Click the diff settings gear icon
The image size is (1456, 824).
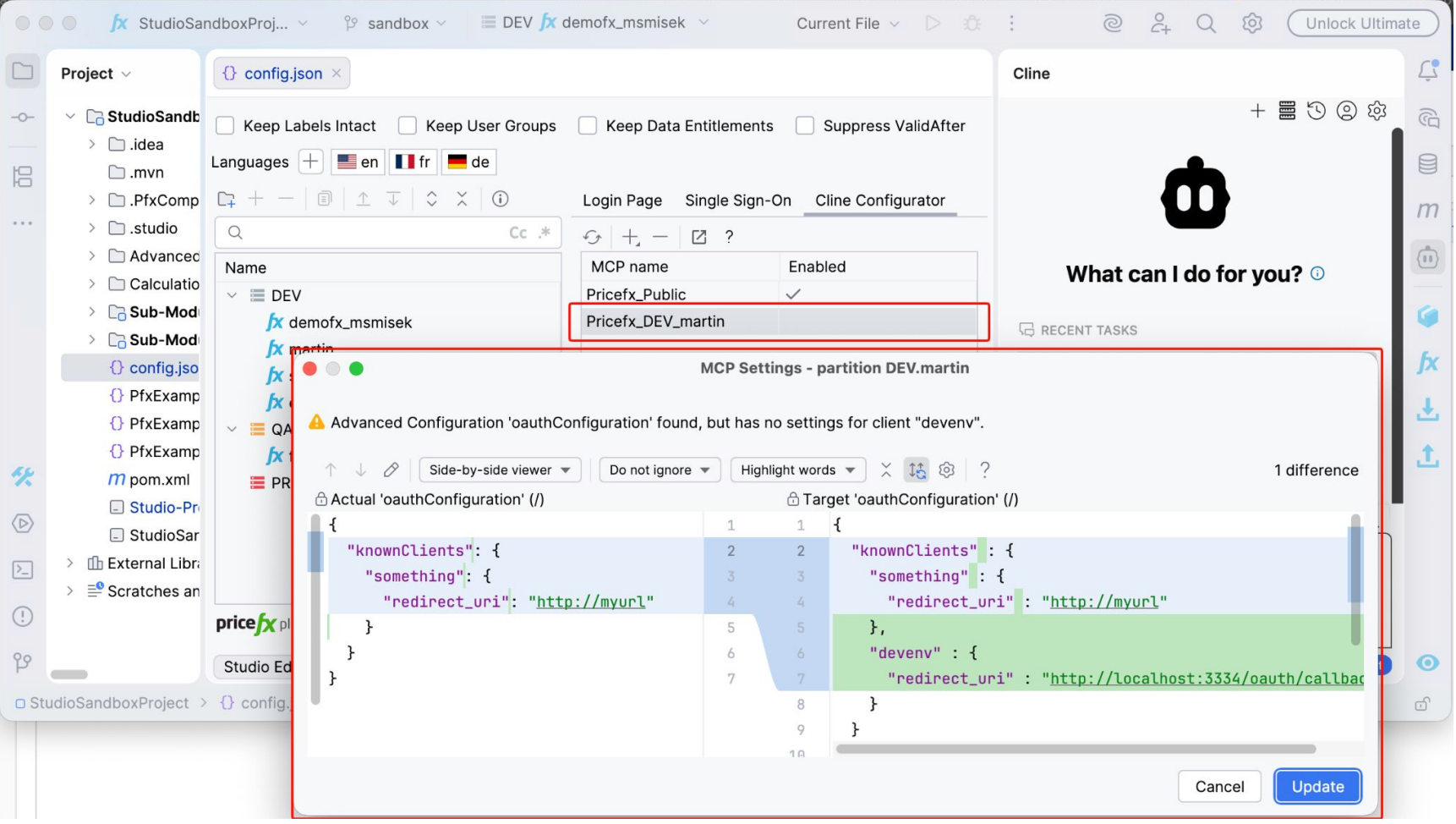(949, 470)
